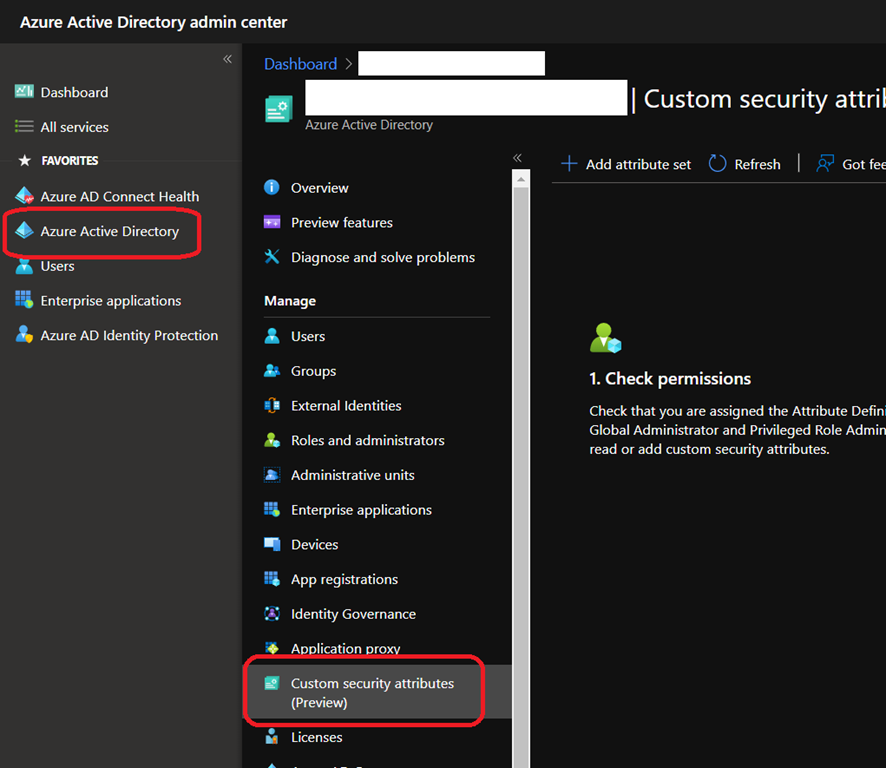Open External Identities icon
The width and height of the screenshot is (886, 768).
[x=272, y=406]
